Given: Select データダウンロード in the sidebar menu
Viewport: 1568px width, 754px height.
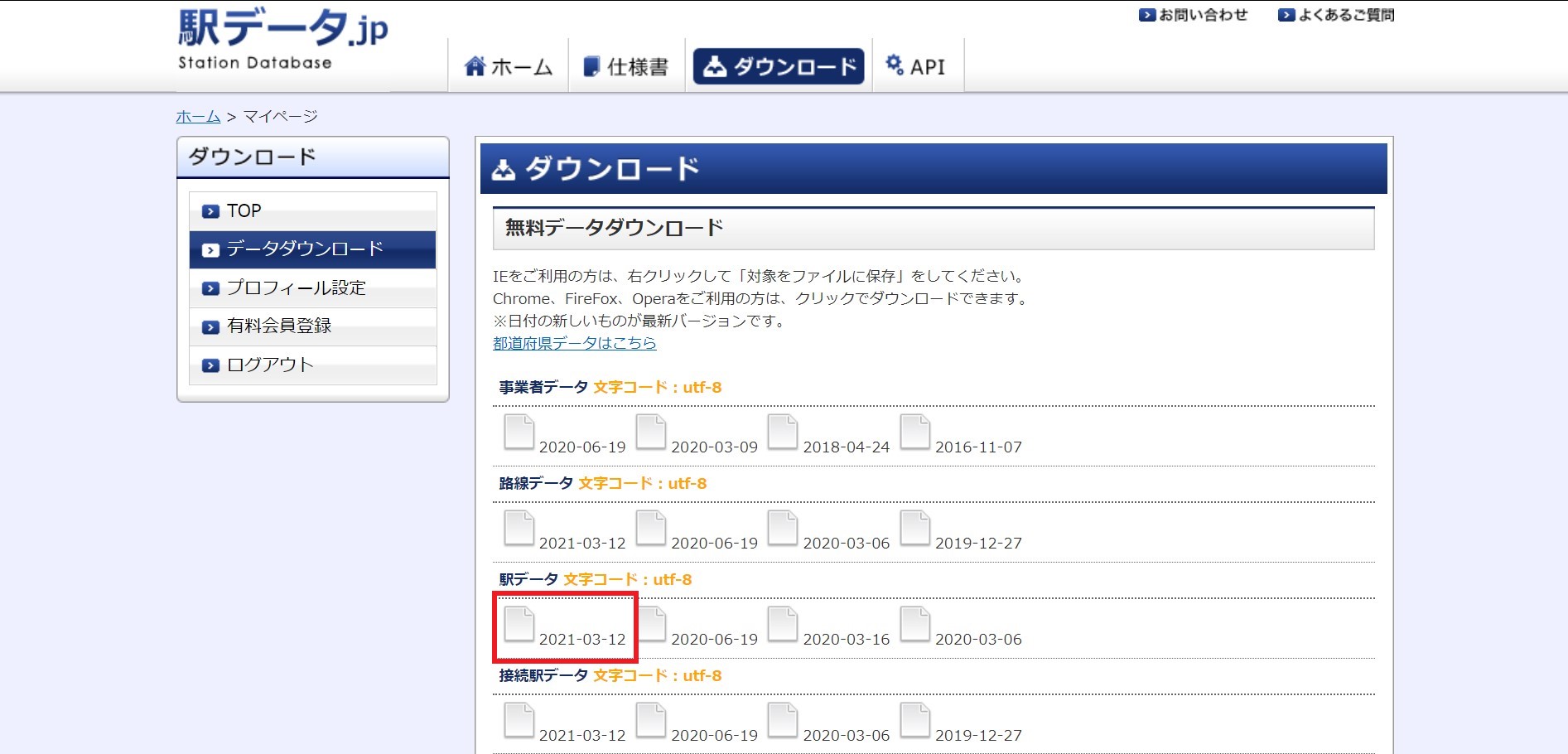Looking at the screenshot, I should 304,249.
